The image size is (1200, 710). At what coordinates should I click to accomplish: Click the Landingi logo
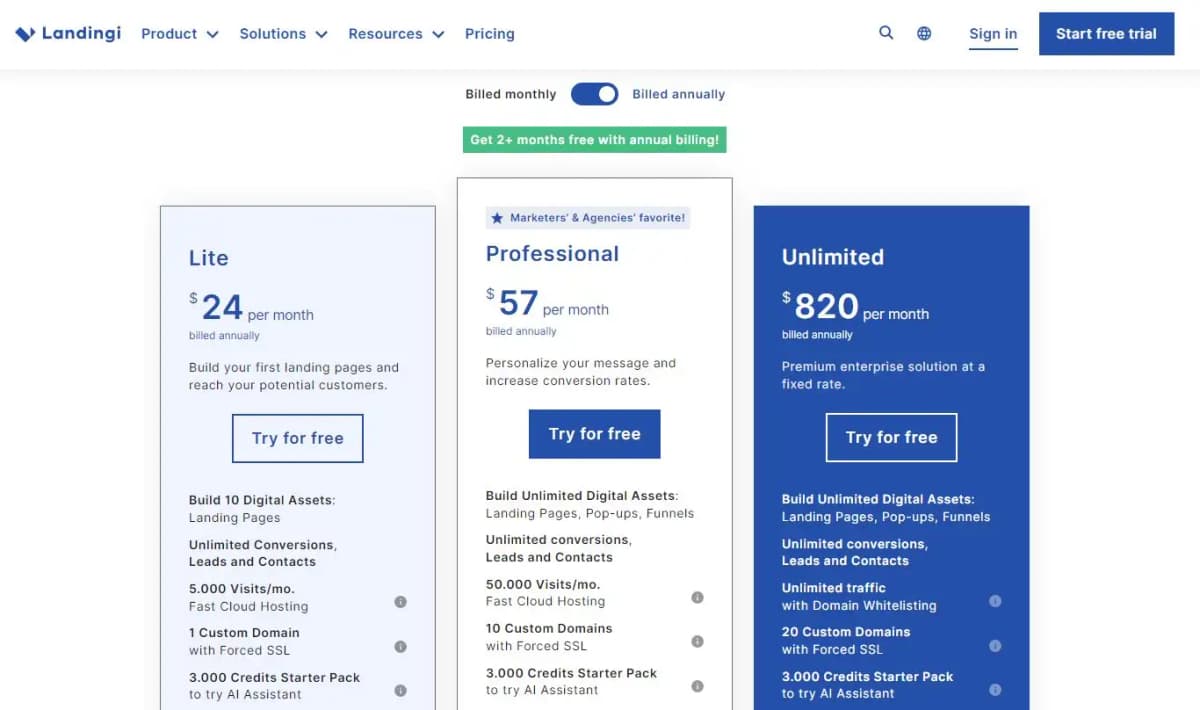pyautogui.click(x=68, y=33)
